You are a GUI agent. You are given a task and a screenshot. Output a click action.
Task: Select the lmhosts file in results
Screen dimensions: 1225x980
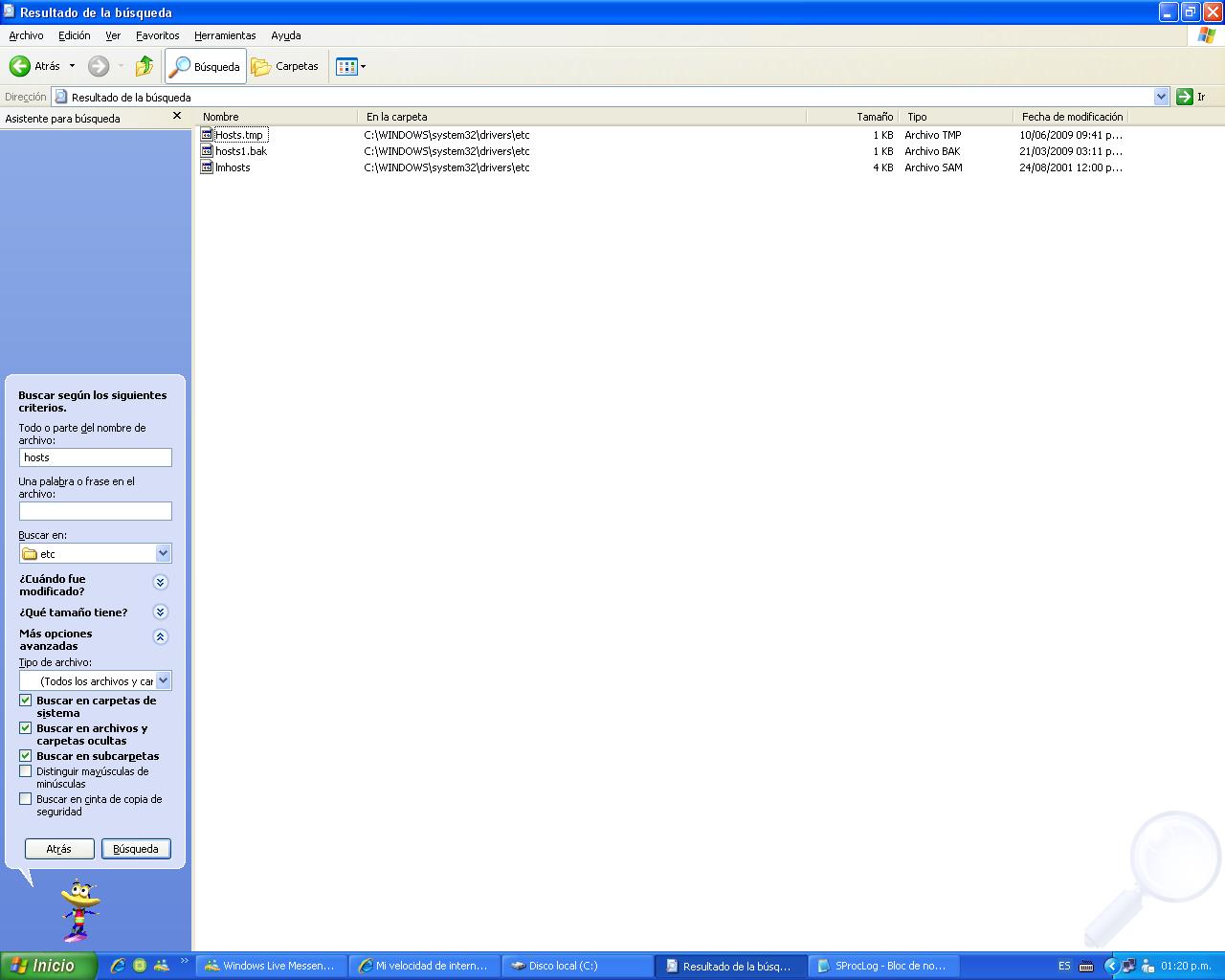(232, 167)
